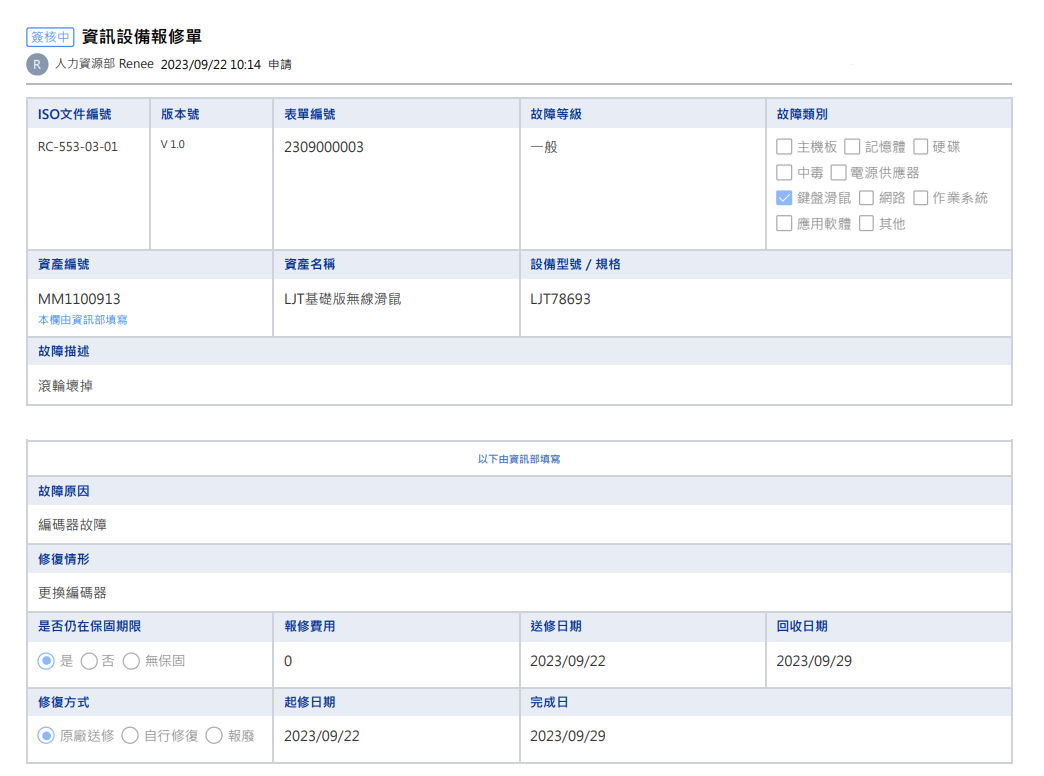
Task: Select 無保固 radio option
Action: pyautogui.click(x=131, y=661)
